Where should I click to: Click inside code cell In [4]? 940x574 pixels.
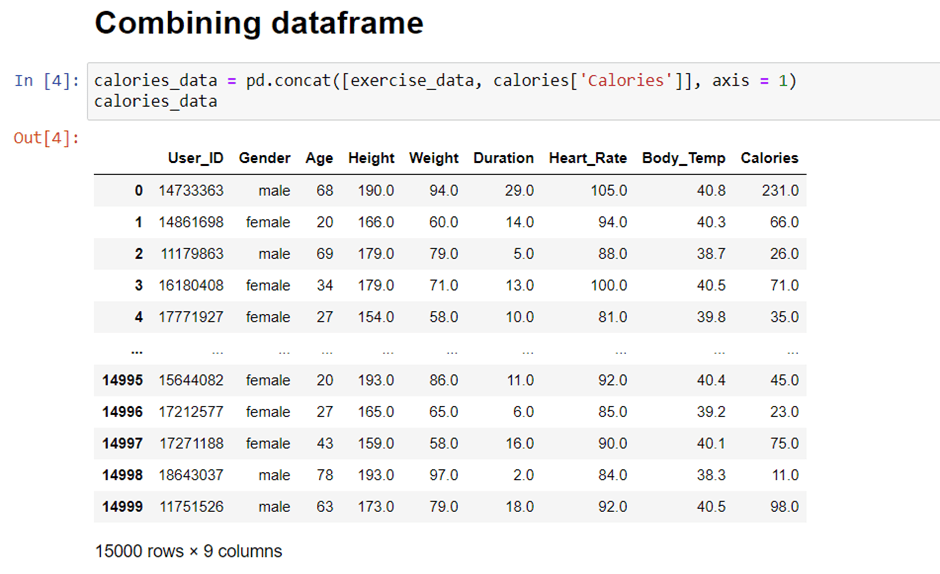tap(513, 91)
